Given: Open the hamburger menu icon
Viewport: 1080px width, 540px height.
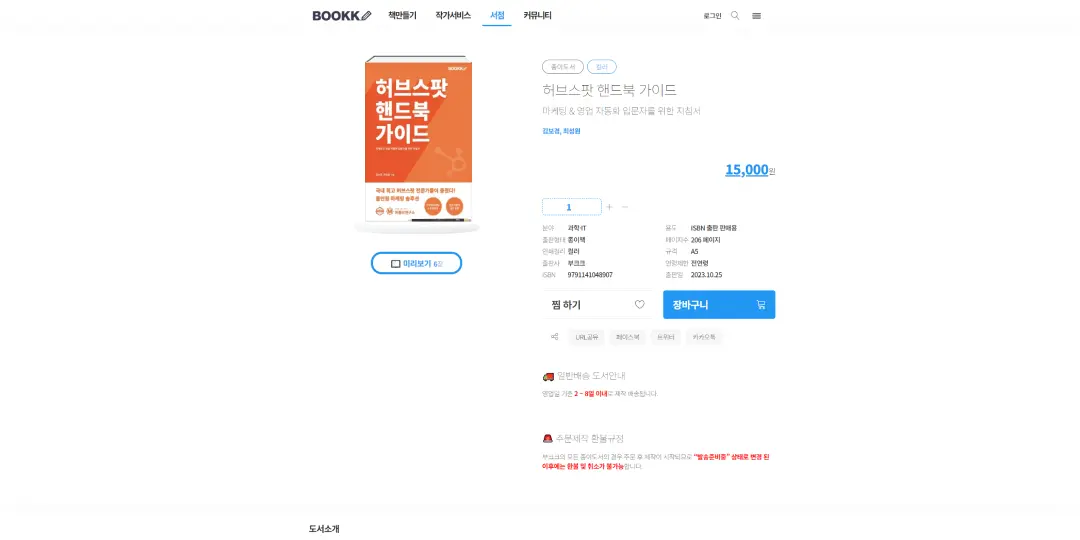Looking at the screenshot, I should point(756,16).
